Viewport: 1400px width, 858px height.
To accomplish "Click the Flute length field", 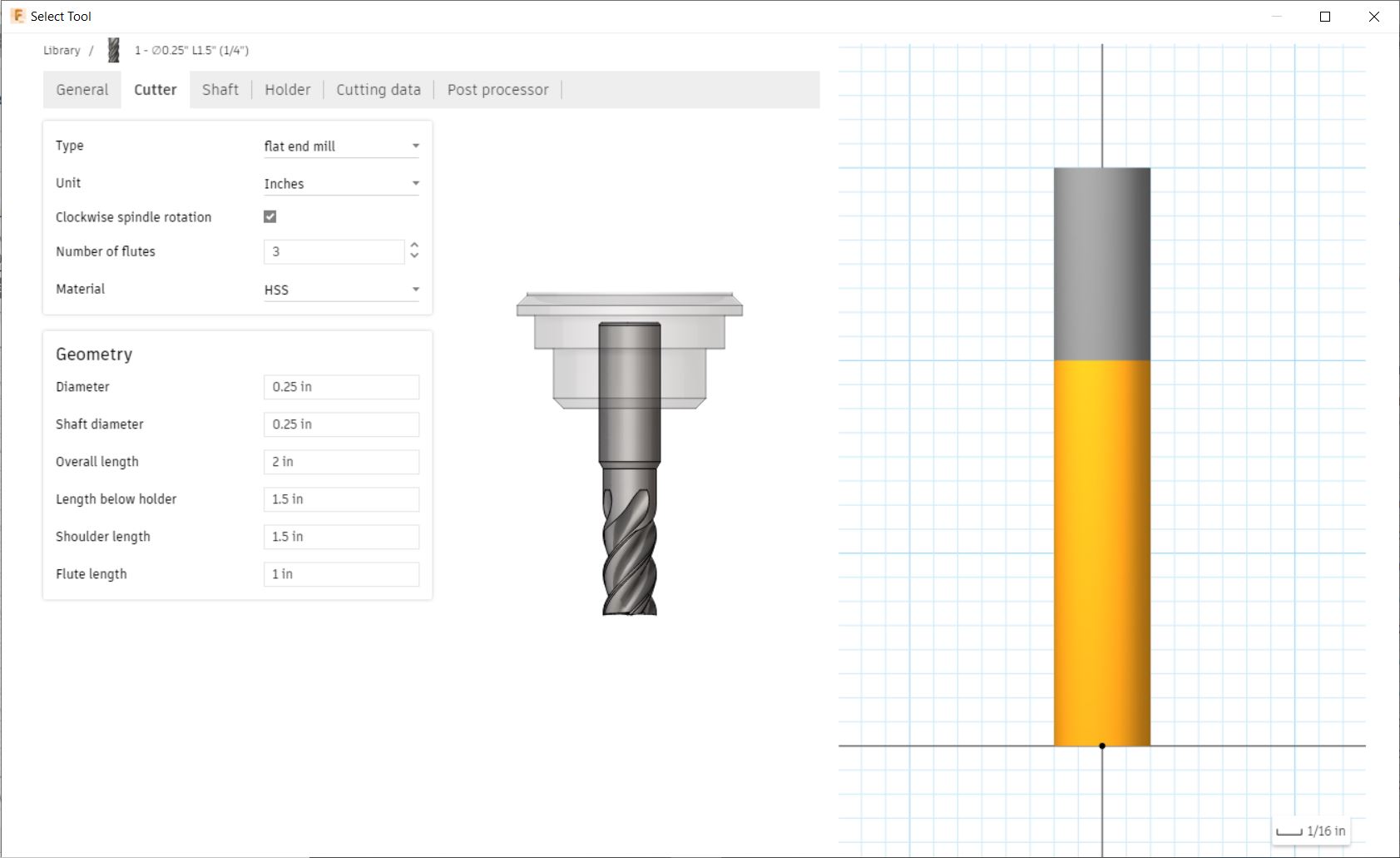I will click(341, 574).
